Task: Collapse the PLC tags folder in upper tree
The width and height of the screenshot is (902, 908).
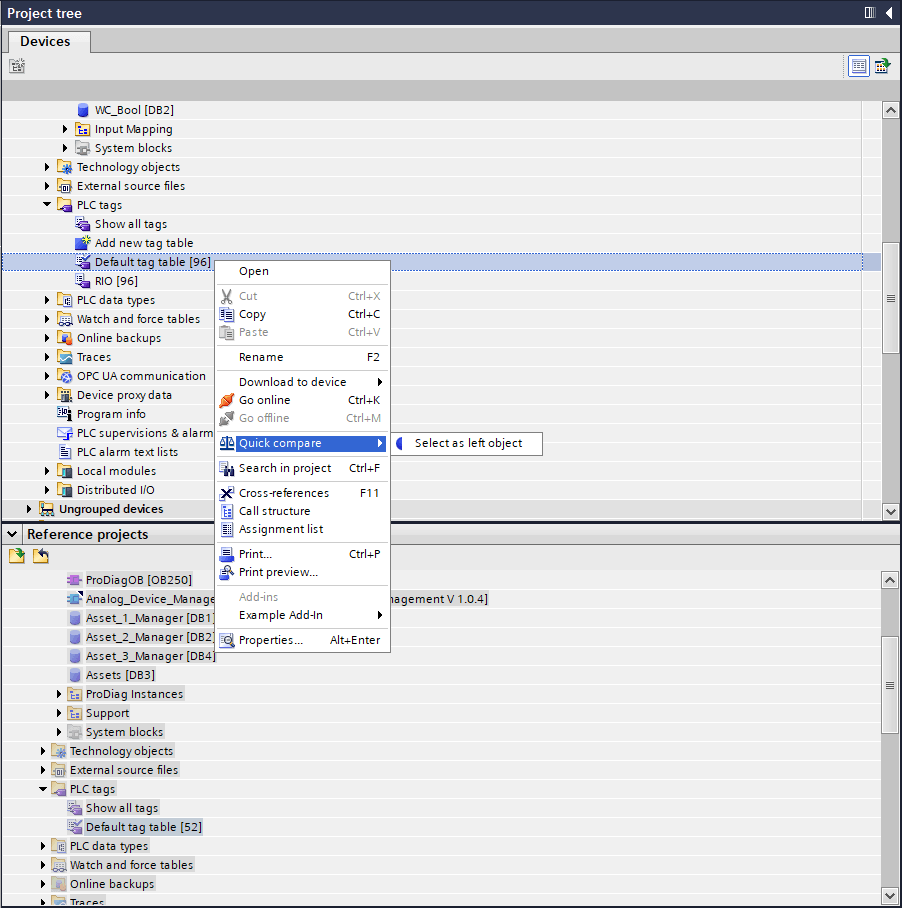Action: (47, 205)
